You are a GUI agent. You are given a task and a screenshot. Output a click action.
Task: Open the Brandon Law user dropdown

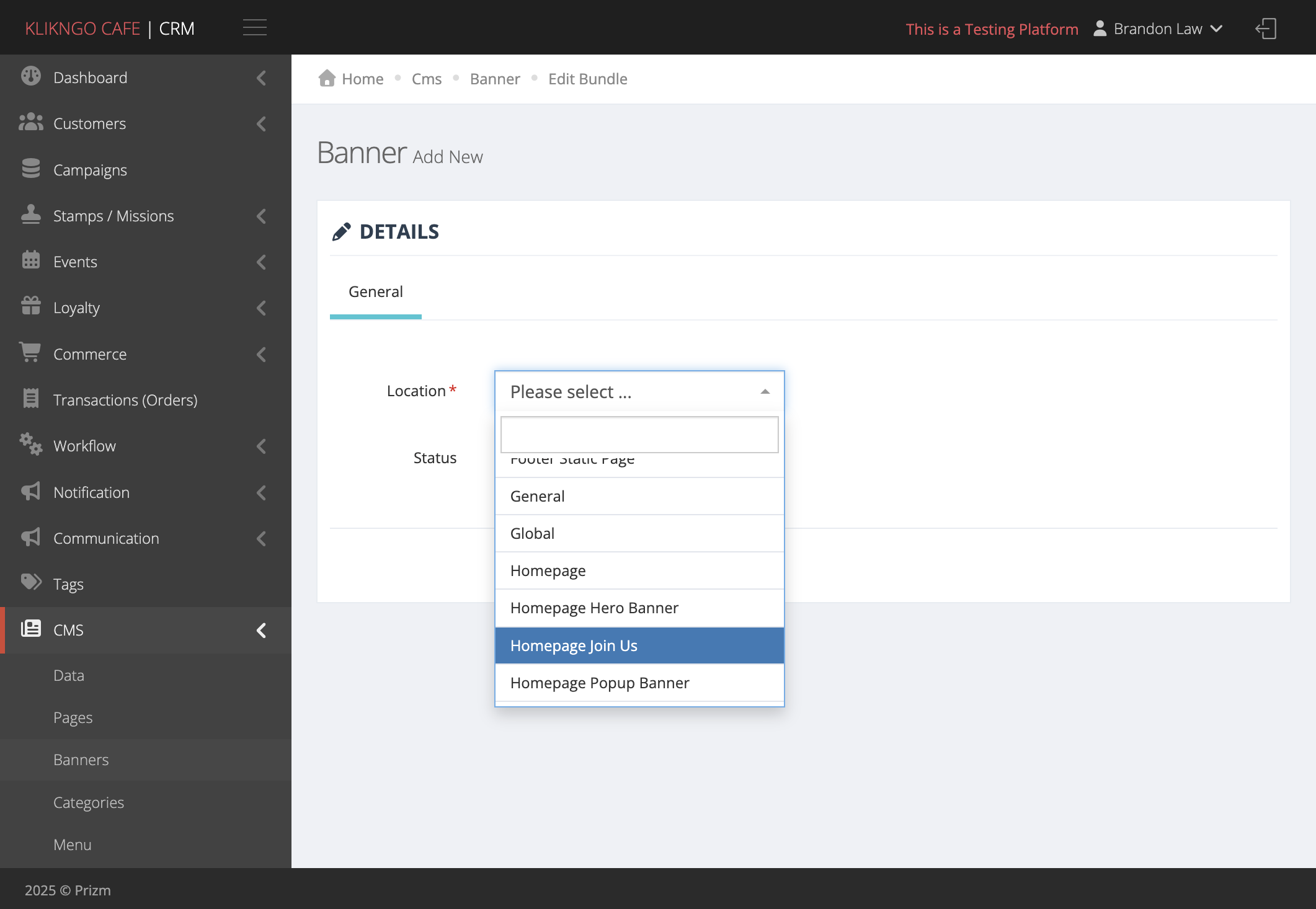[1158, 29]
